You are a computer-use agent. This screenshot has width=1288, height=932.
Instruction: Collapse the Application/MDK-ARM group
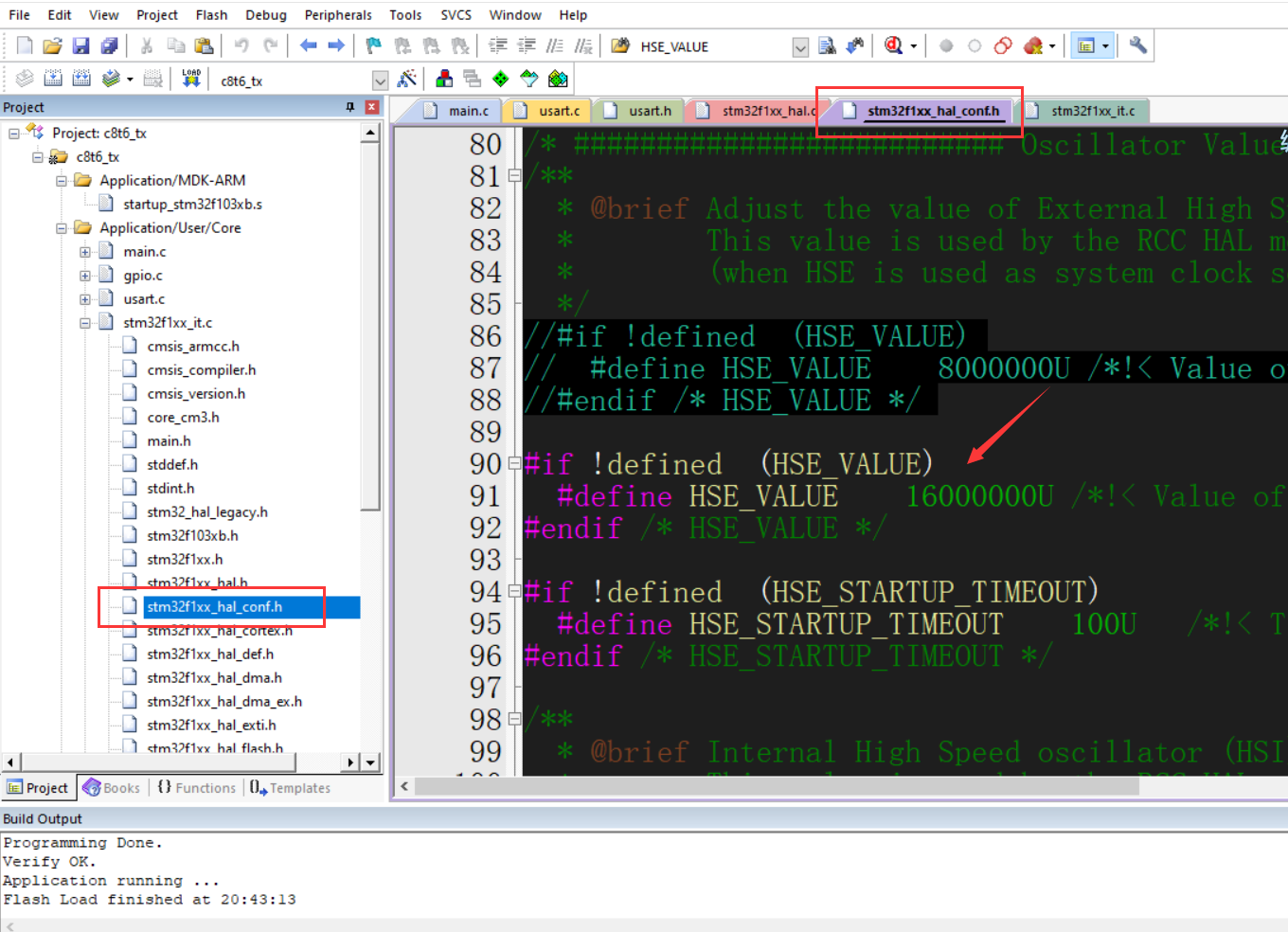click(62, 181)
